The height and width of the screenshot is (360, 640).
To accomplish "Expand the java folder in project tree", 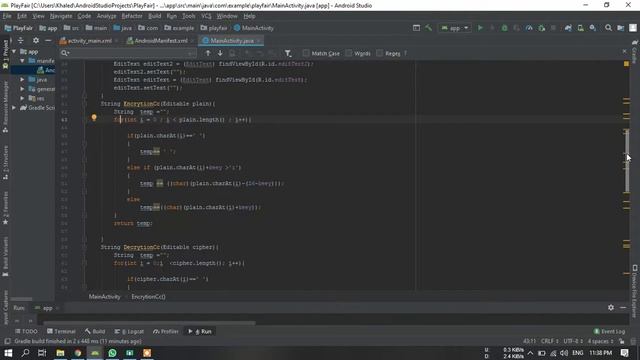I will [22, 80].
